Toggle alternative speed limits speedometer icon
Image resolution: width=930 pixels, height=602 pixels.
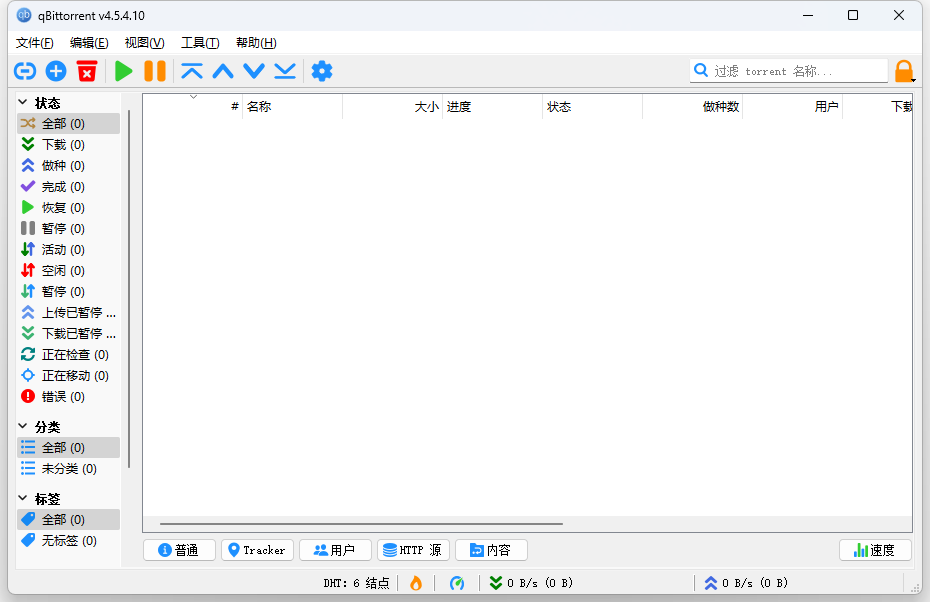(457, 583)
